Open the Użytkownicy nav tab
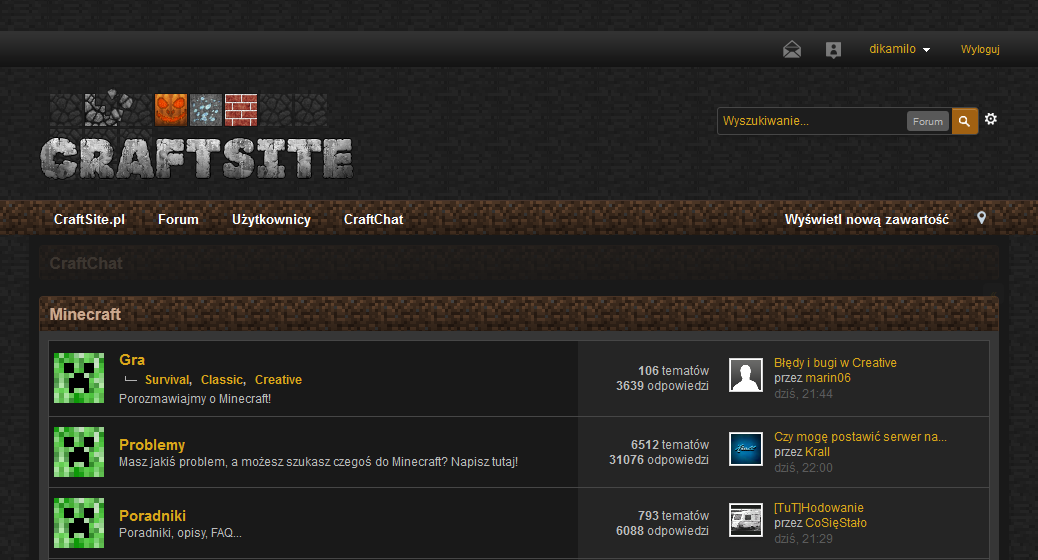The width and height of the screenshot is (1038, 560). click(271, 219)
